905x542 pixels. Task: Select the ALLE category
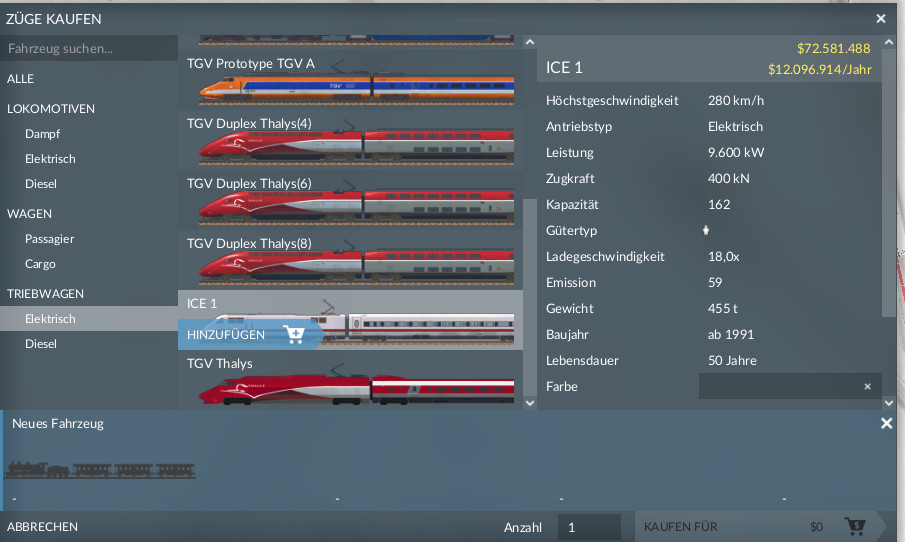[x=20, y=79]
